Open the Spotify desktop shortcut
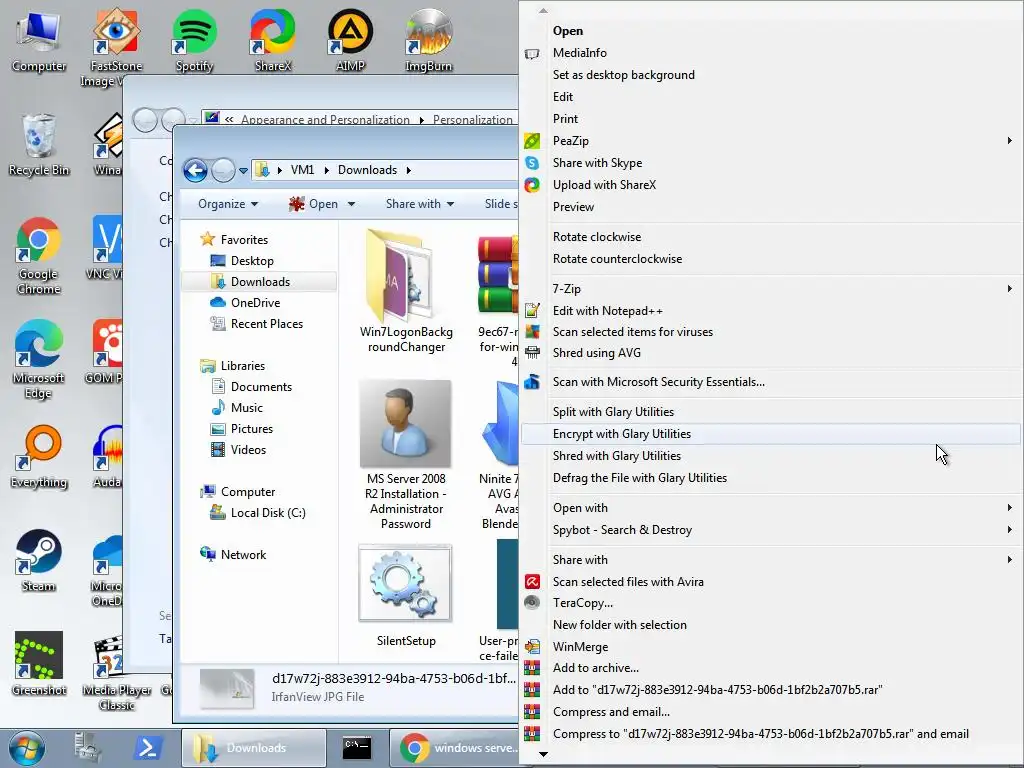 coord(194,40)
